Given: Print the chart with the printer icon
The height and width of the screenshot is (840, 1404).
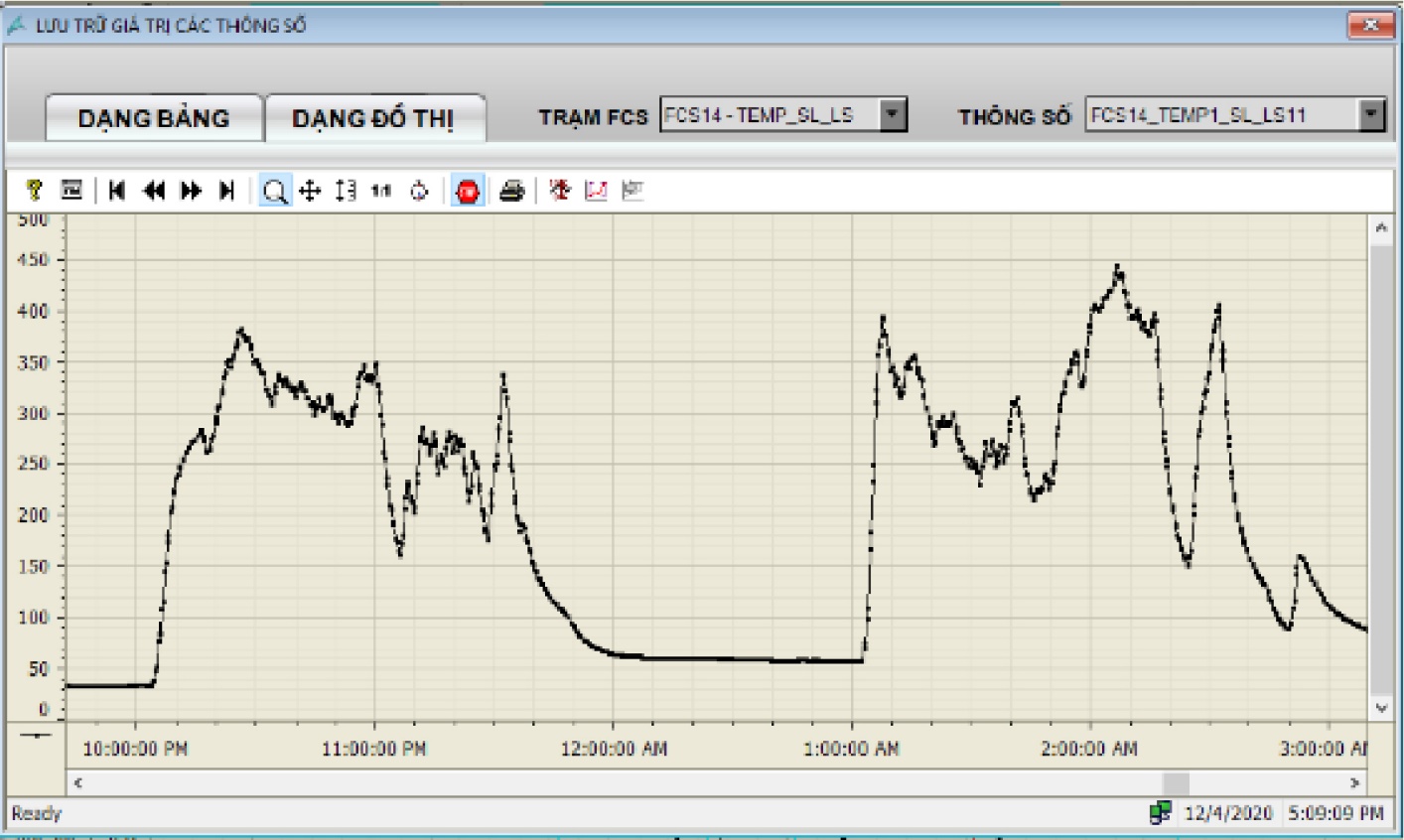Looking at the screenshot, I should coord(511,191).
